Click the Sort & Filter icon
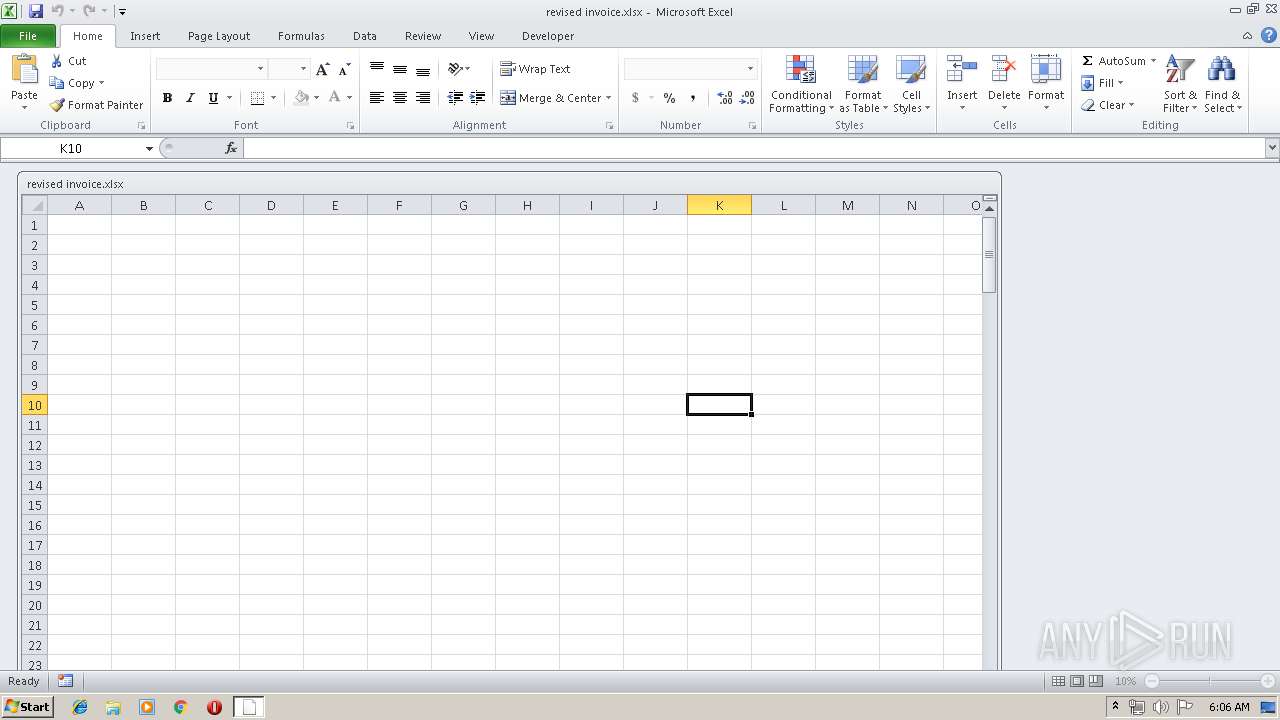1280x720 pixels. 1181,70
